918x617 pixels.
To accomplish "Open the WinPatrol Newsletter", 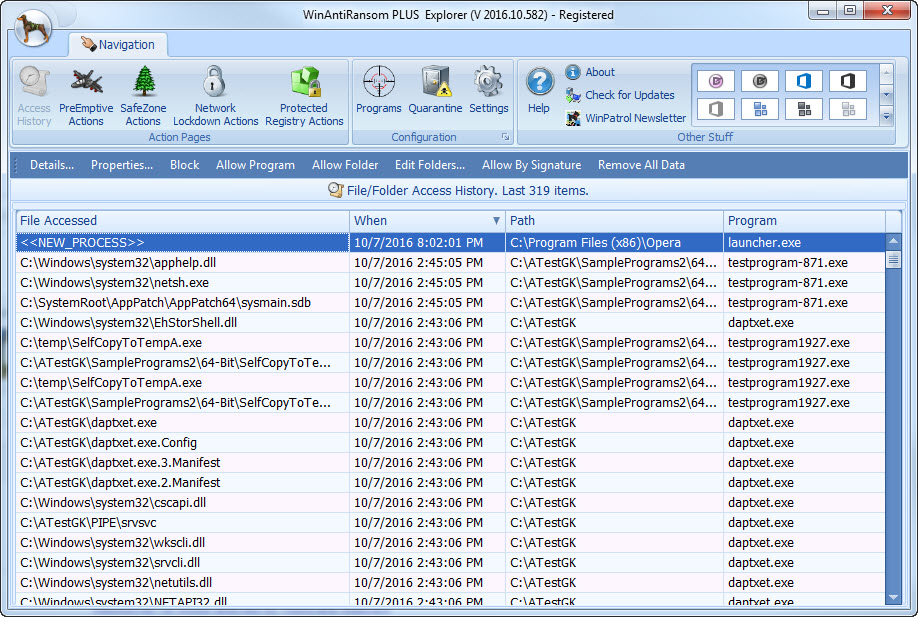I will (625, 118).
